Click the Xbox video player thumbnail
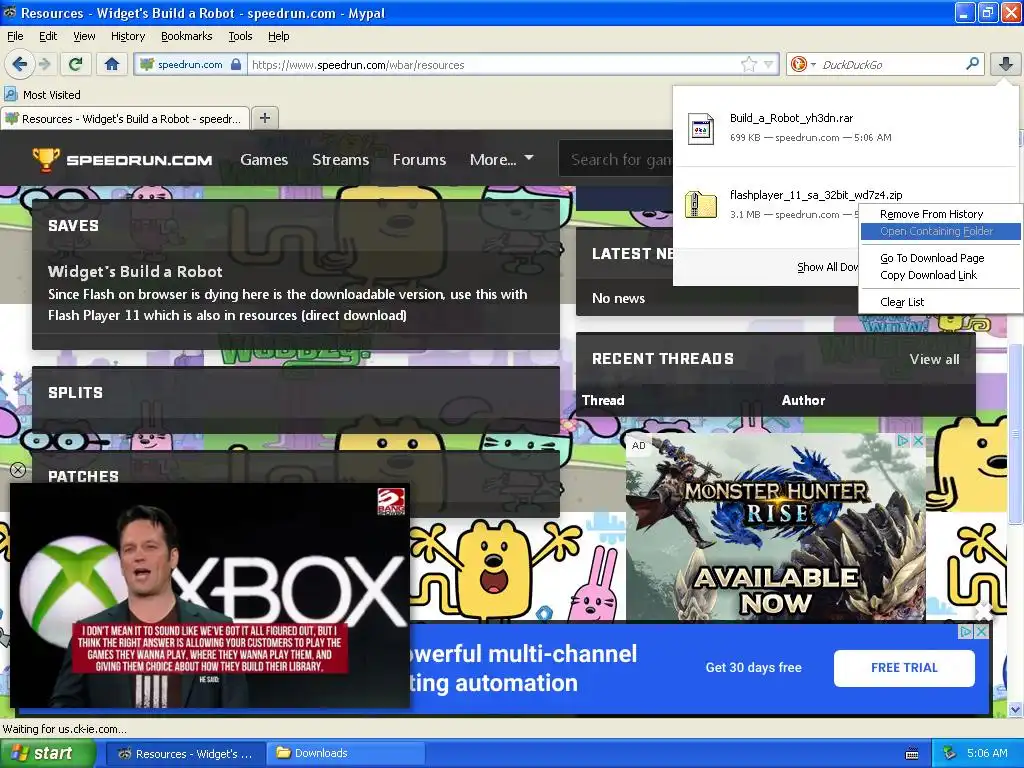 (210, 596)
